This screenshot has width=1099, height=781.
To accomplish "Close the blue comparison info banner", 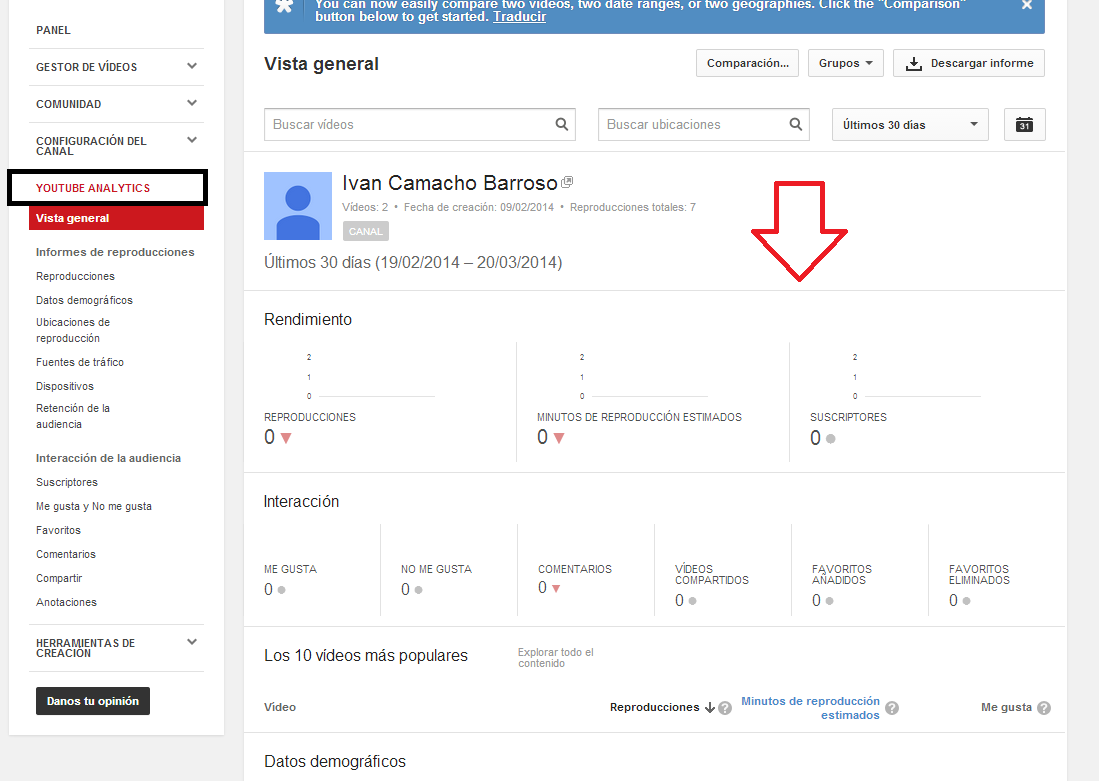I will tap(1027, 5).
